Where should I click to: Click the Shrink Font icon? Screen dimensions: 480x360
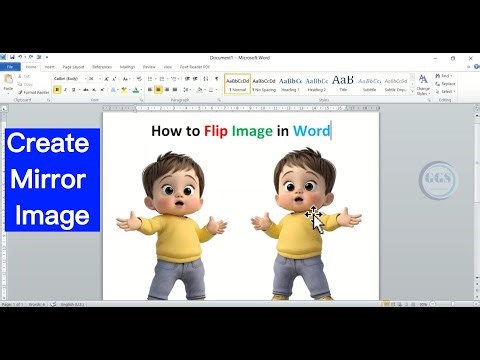coord(114,79)
